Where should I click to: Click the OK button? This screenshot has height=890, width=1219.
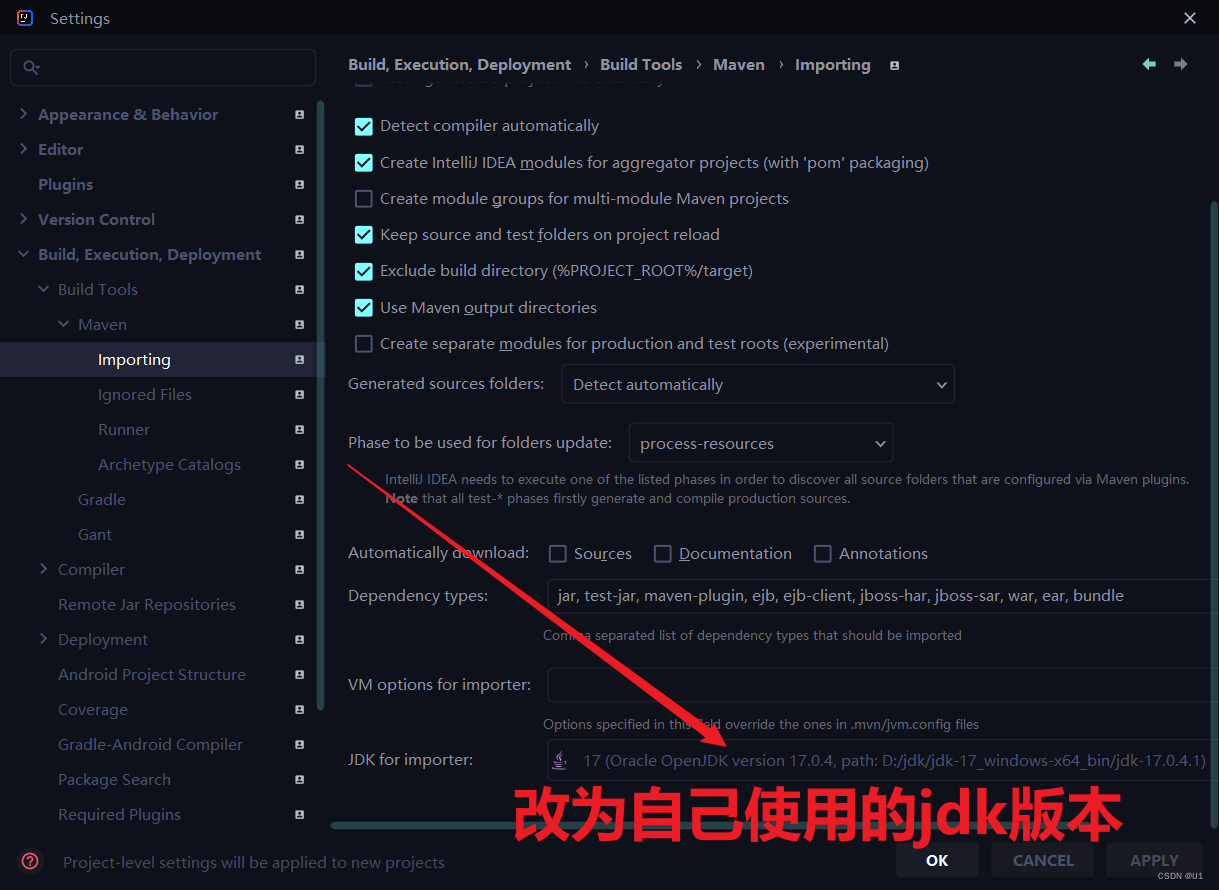[937, 860]
